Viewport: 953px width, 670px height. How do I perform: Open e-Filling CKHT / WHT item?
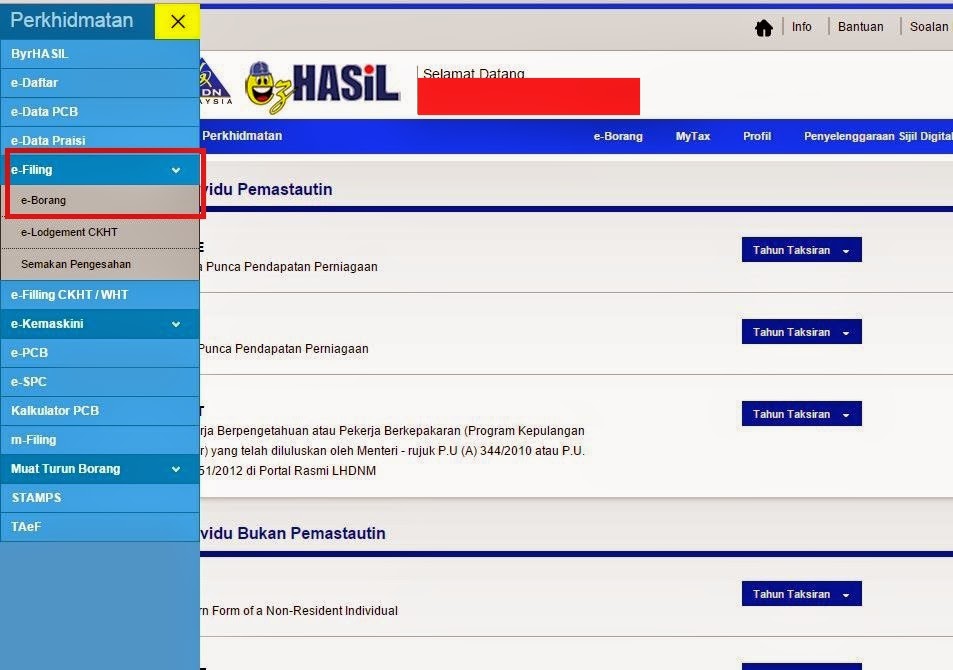click(x=100, y=295)
